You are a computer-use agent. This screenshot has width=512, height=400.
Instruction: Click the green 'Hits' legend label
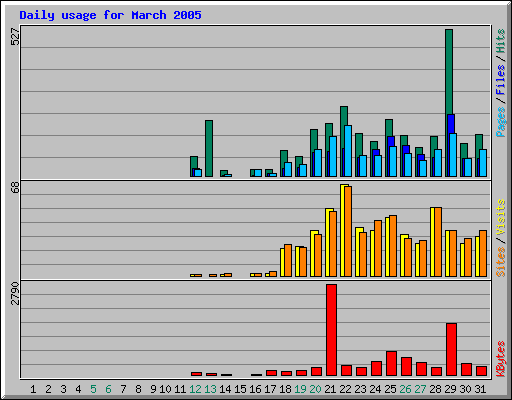coord(501,41)
